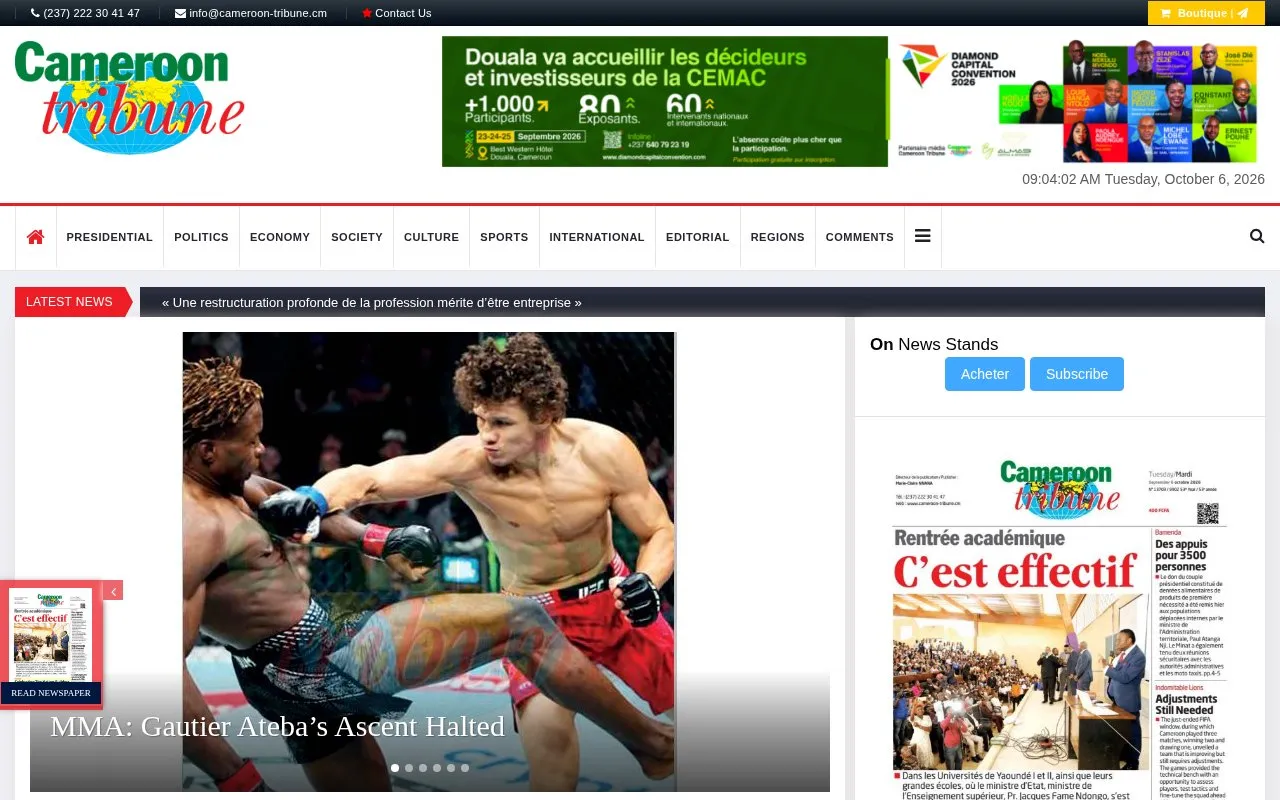The image size is (1280, 800).
Task: Click the date and time display text
Action: click(x=1143, y=179)
